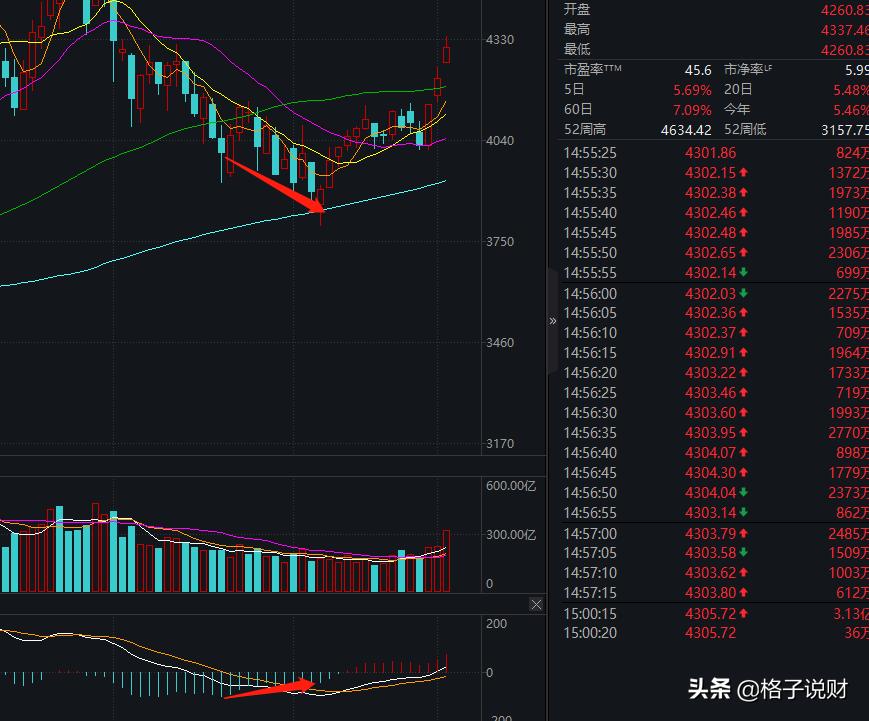Click the red arrow annotation on the chart
This screenshot has width=869, height=721.
coord(275,185)
